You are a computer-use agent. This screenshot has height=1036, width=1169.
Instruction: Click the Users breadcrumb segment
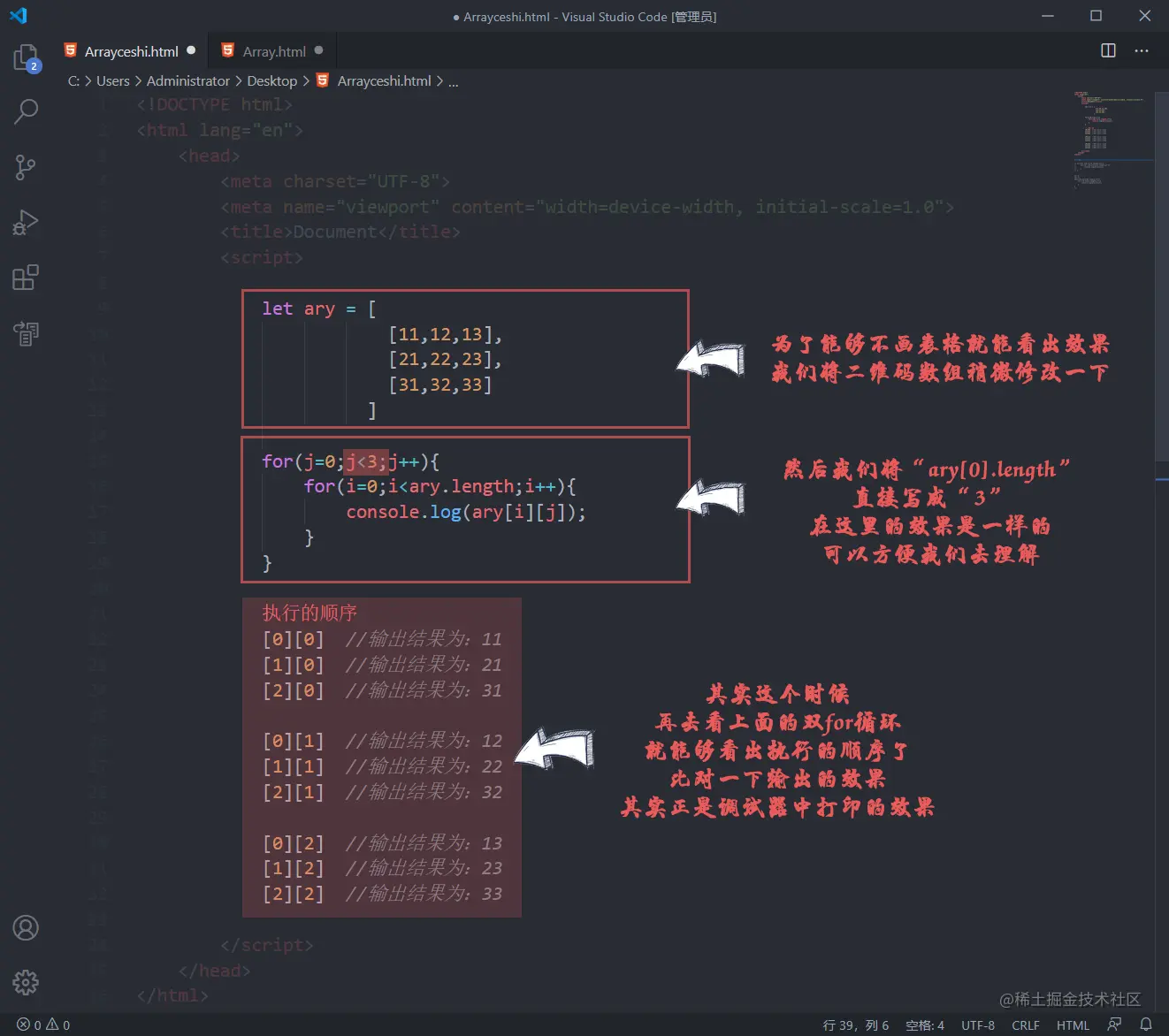(113, 80)
